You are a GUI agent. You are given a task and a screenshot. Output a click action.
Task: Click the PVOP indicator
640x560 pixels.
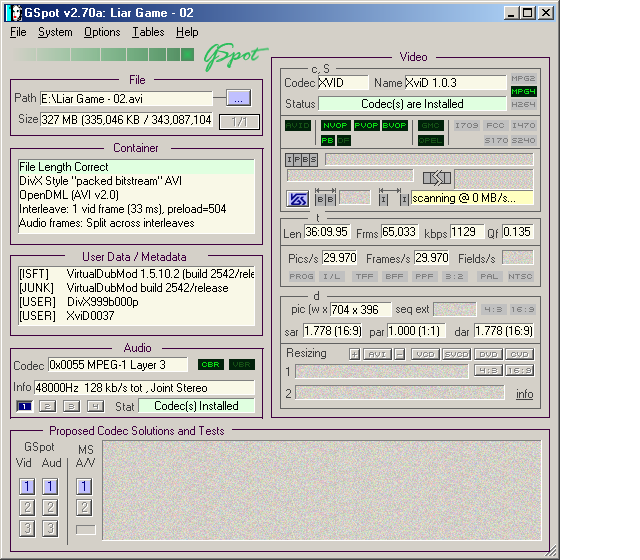pyautogui.click(x=366, y=126)
